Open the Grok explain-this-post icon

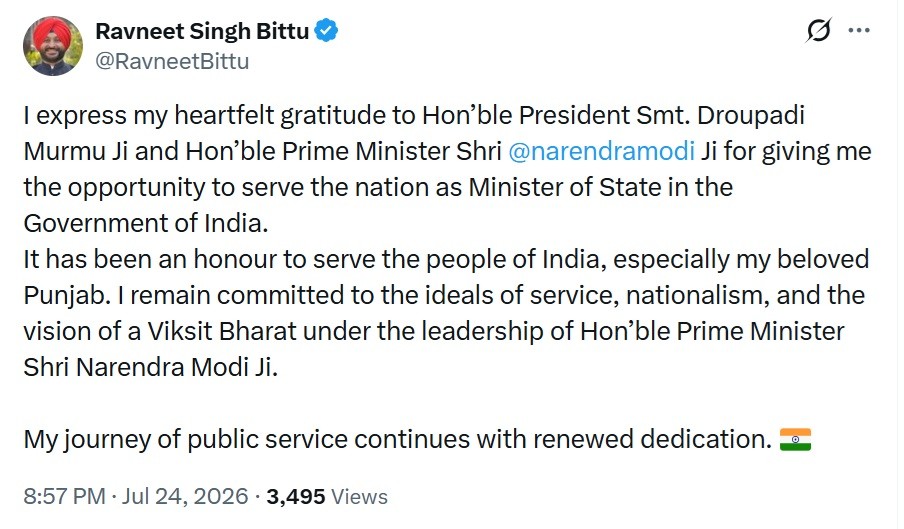[x=819, y=31]
